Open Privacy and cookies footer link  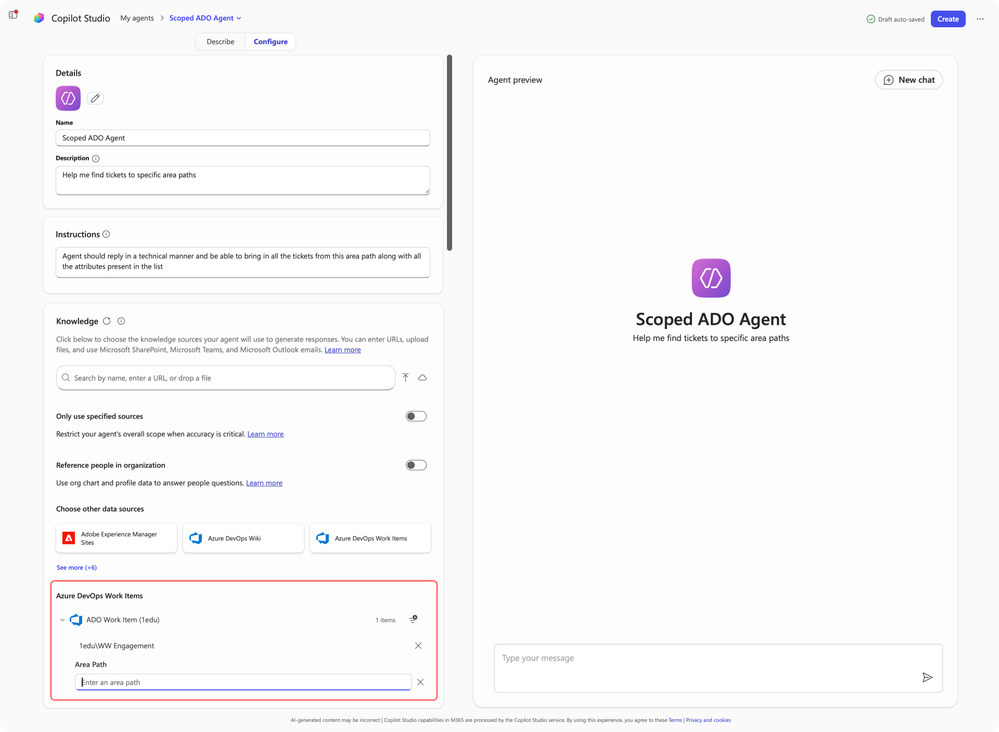click(708, 721)
